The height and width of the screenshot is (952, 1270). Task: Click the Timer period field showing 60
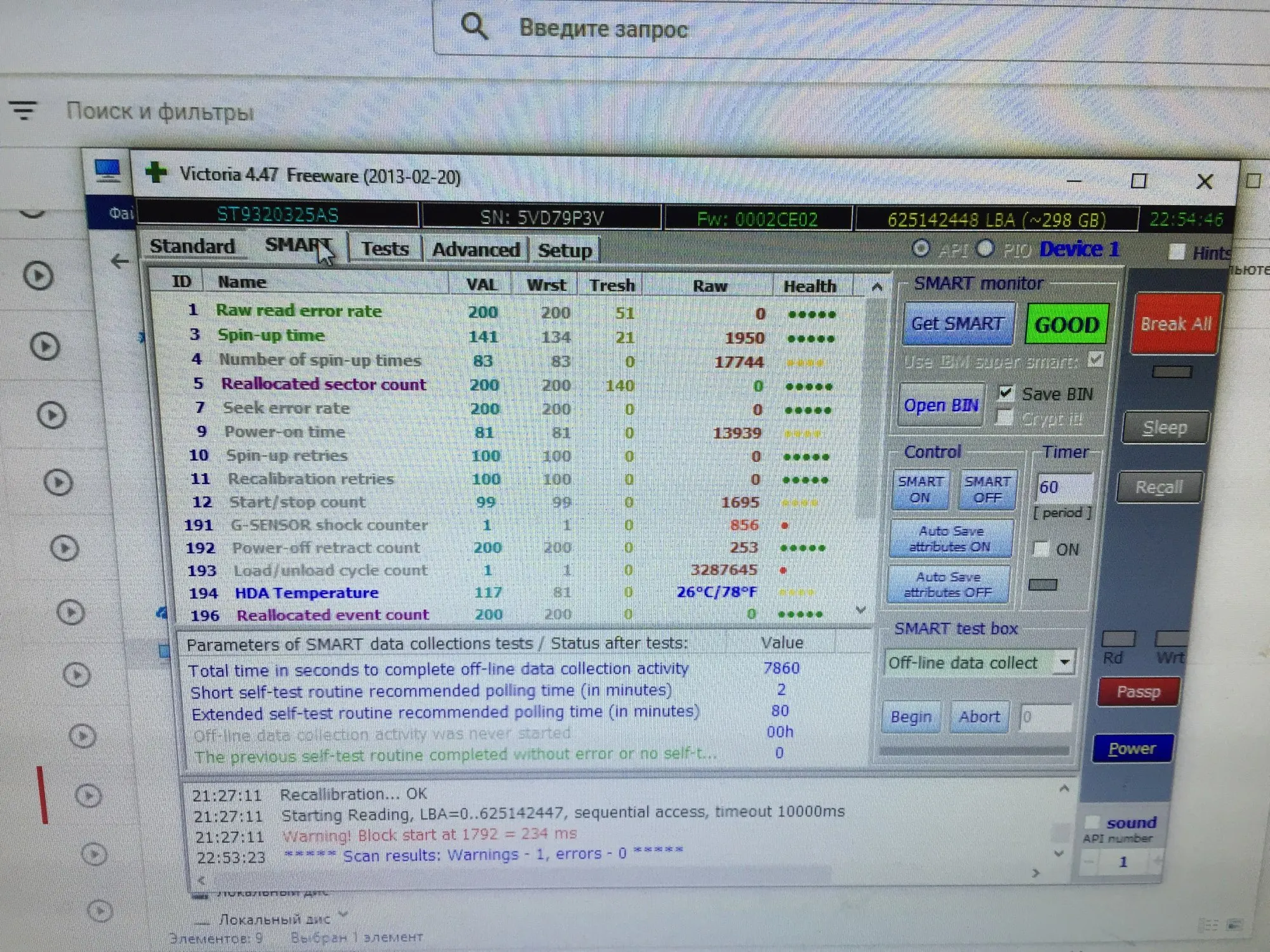coord(1063,487)
